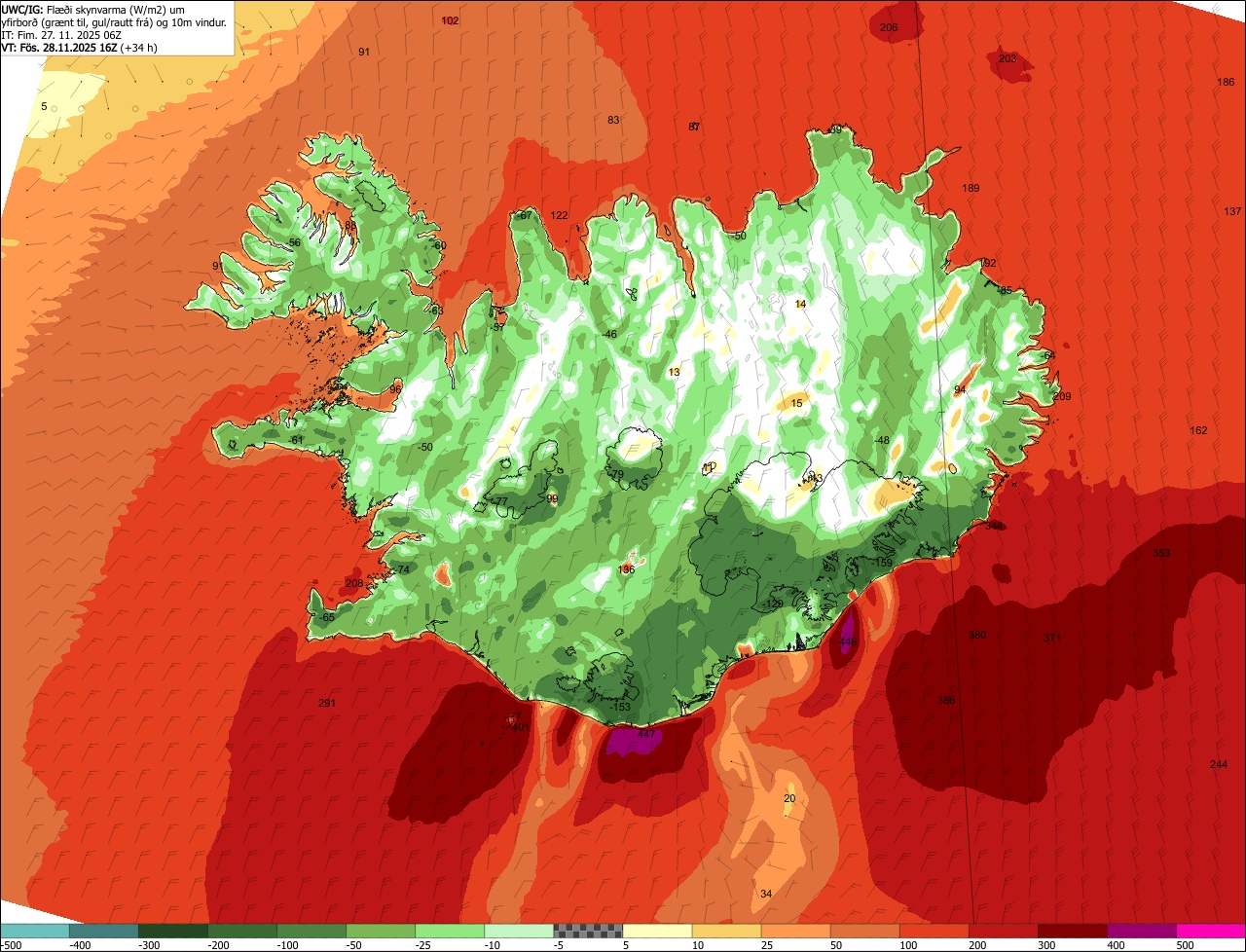Click the '20' value in the southern sea
The width and height of the screenshot is (1246, 952).
coord(789,798)
